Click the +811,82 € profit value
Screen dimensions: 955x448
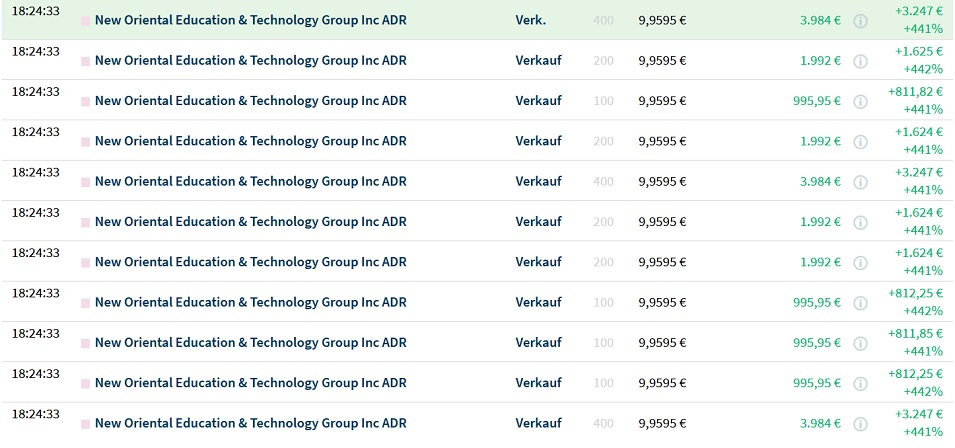(x=915, y=92)
